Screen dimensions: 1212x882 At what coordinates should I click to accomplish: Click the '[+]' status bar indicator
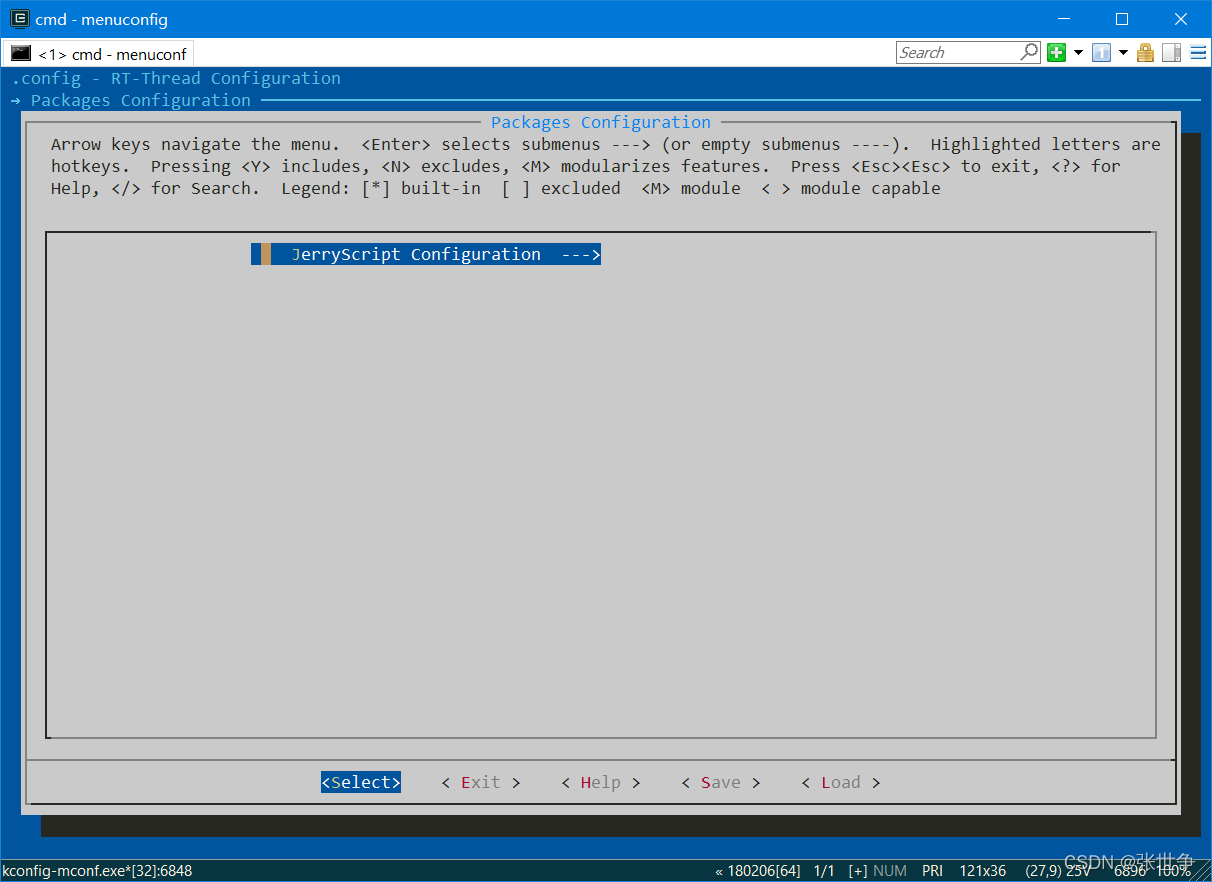tap(857, 871)
